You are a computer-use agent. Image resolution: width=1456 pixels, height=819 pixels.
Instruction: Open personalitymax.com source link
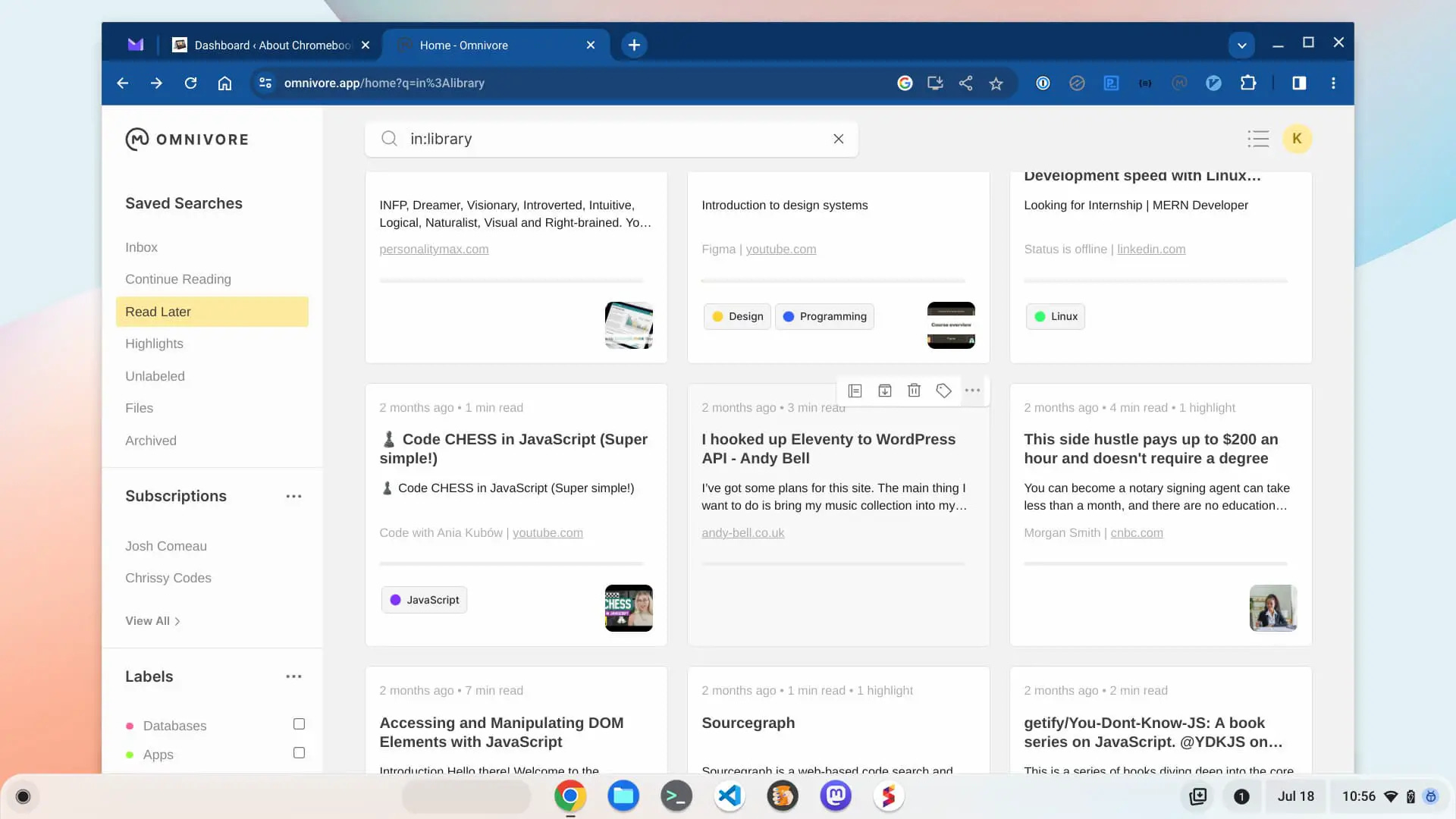(434, 249)
